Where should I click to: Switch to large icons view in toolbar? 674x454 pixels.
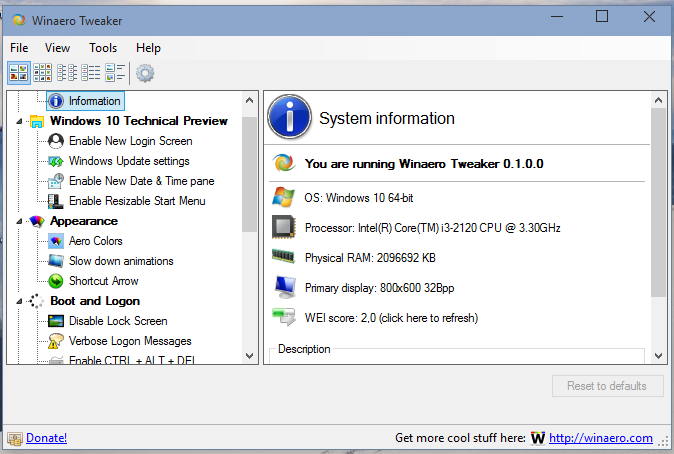(x=18, y=72)
